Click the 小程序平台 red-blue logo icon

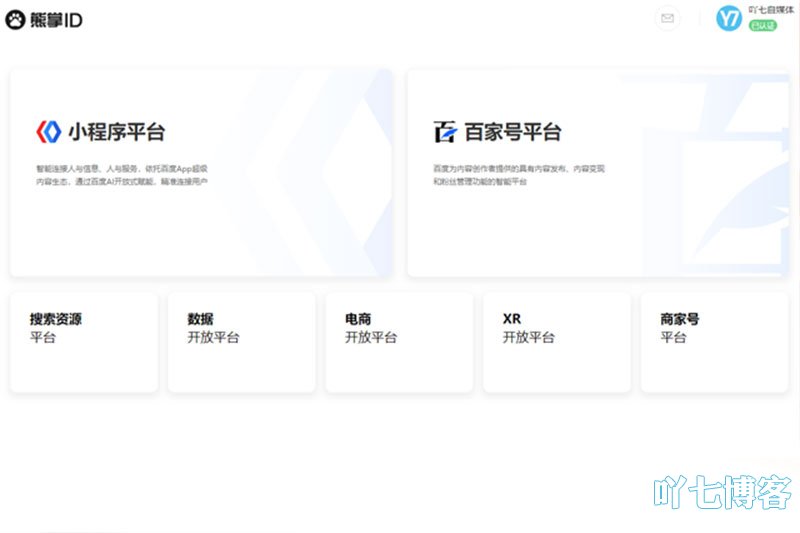coord(48,131)
